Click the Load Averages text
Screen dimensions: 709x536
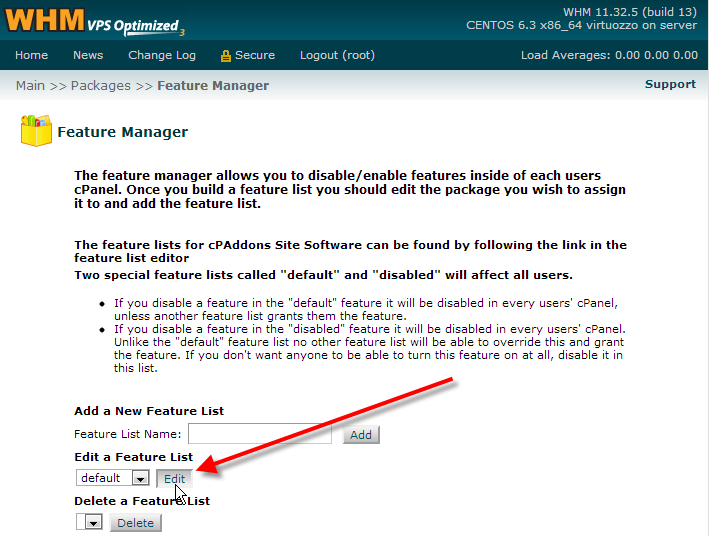coord(609,55)
